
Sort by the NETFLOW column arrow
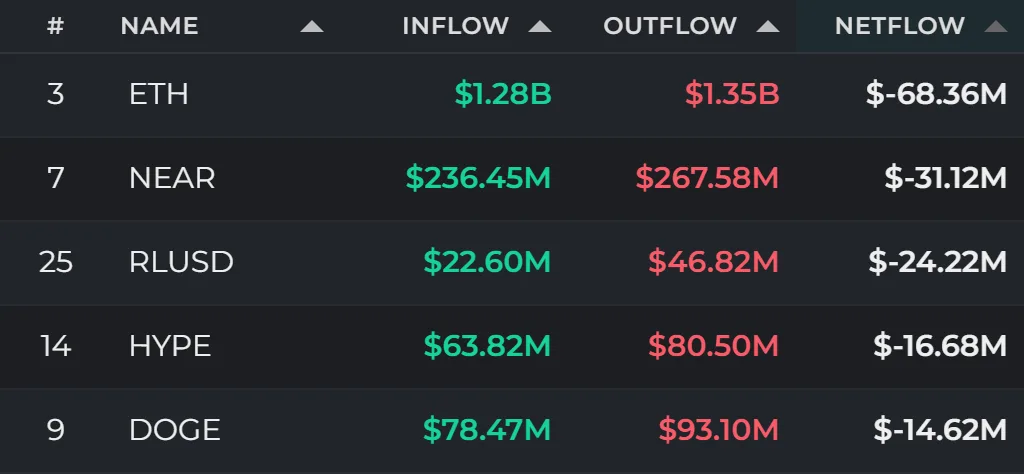point(996,26)
